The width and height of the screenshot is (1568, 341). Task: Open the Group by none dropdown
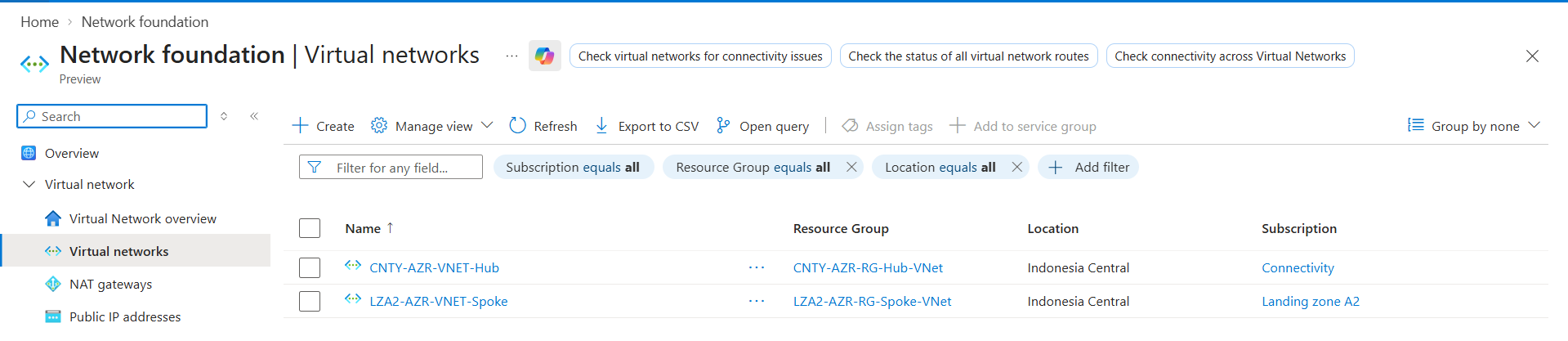tap(1474, 126)
